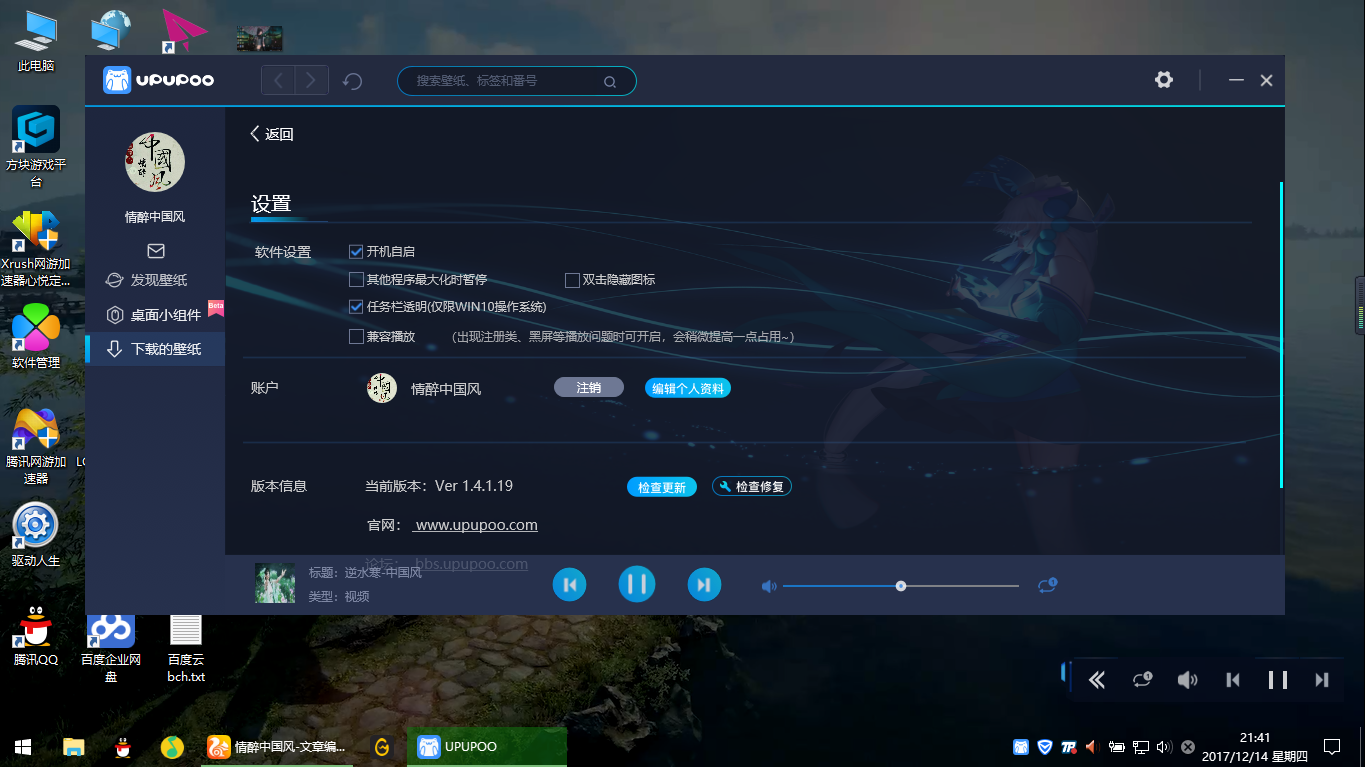
Task: Click blue shield security tray icon
Action: point(1045,747)
